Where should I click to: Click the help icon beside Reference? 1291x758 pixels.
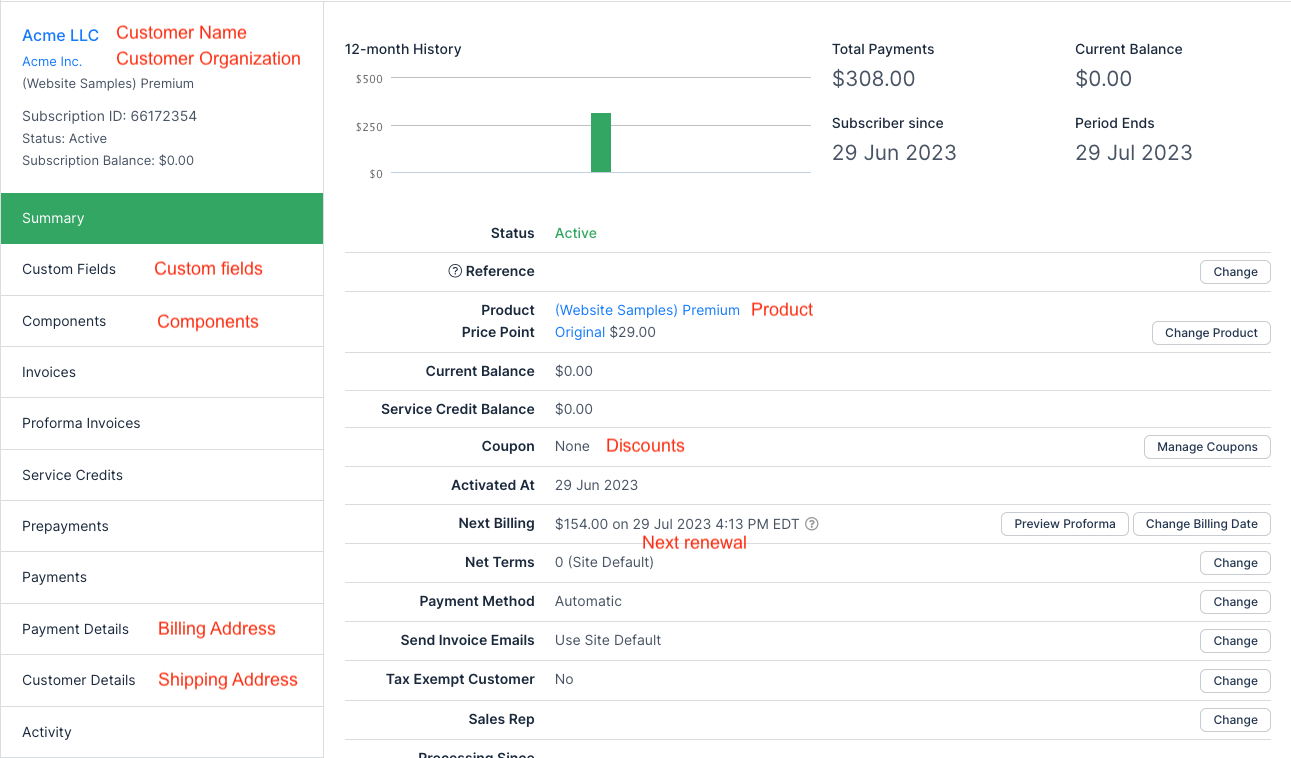tap(455, 271)
